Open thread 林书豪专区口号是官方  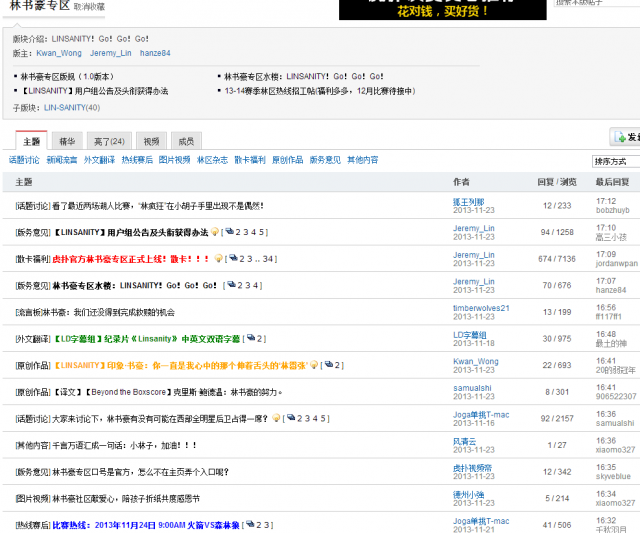point(140,472)
